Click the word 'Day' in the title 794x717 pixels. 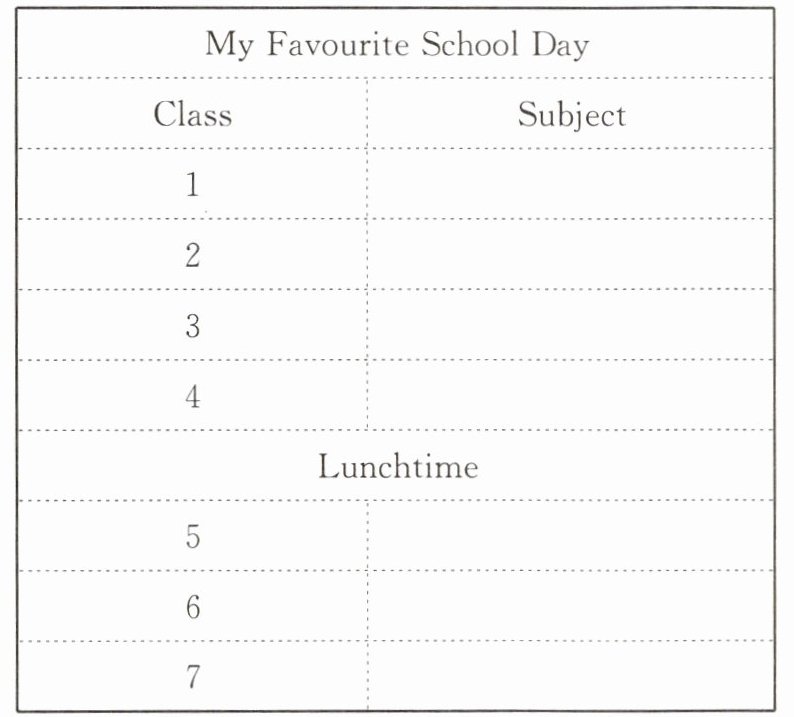tap(561, 45)
